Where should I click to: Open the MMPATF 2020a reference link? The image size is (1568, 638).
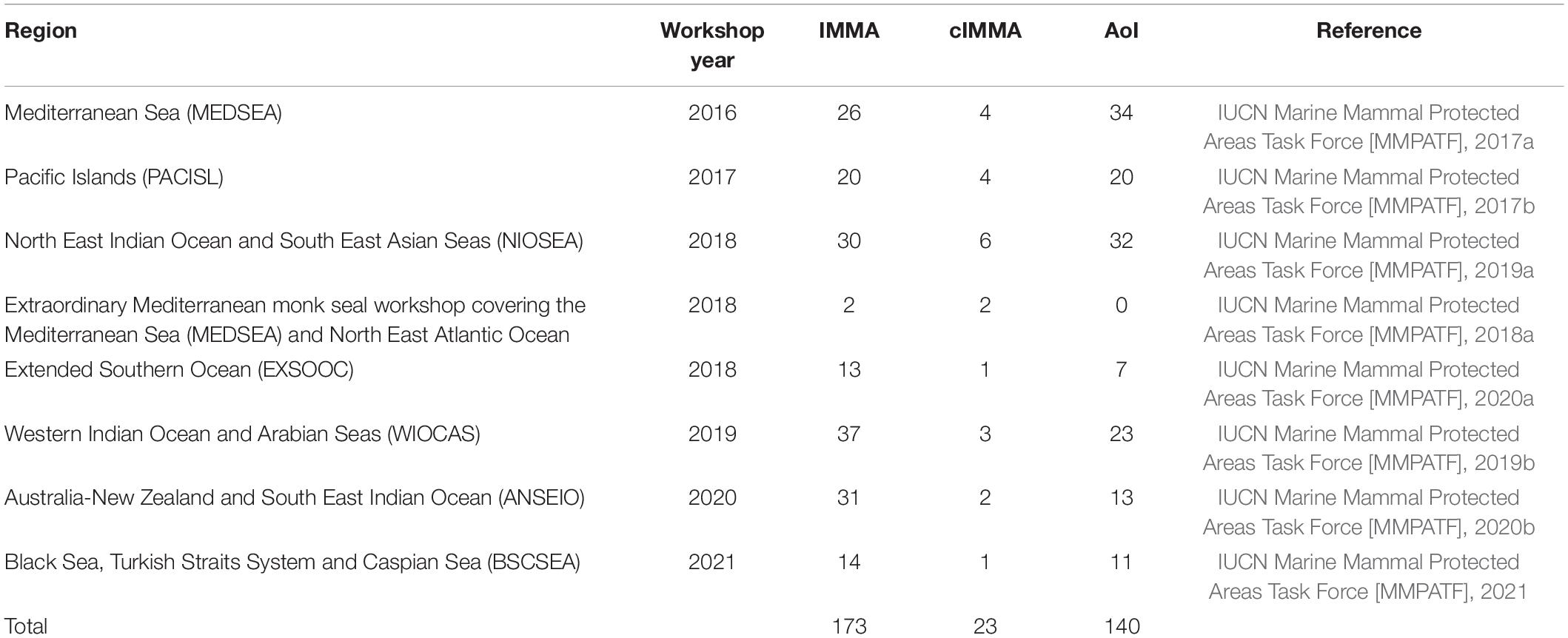(1368, 384)
